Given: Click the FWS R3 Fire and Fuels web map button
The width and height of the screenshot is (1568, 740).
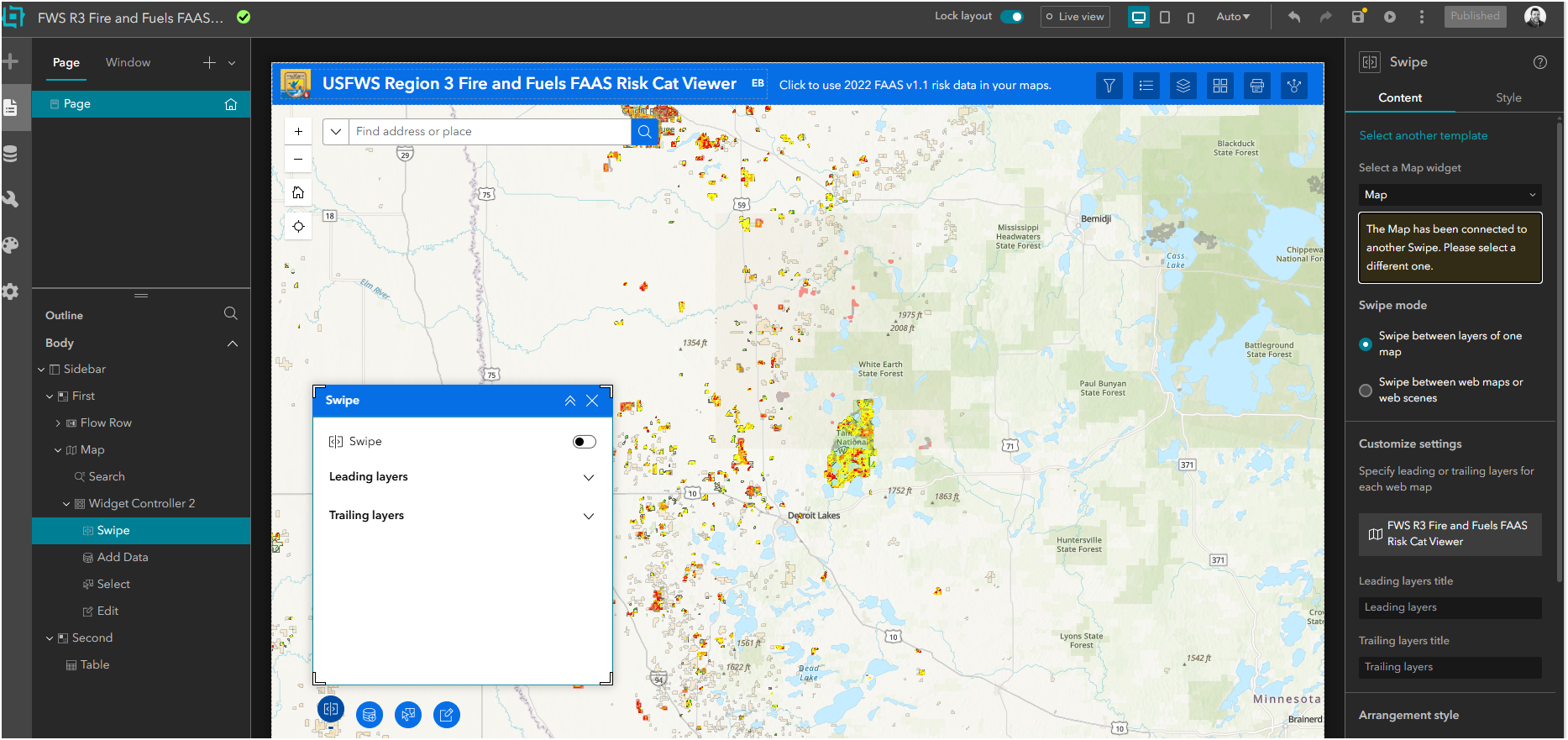Looking at the screenshot, I should (x=1450, y=534).
